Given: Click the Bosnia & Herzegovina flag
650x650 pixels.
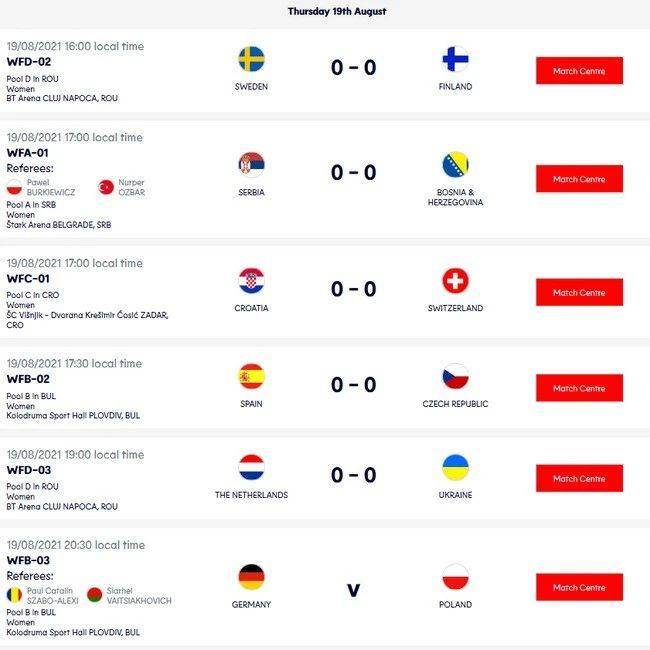Looking at the screenshot, I should click(x=455, y=165).
